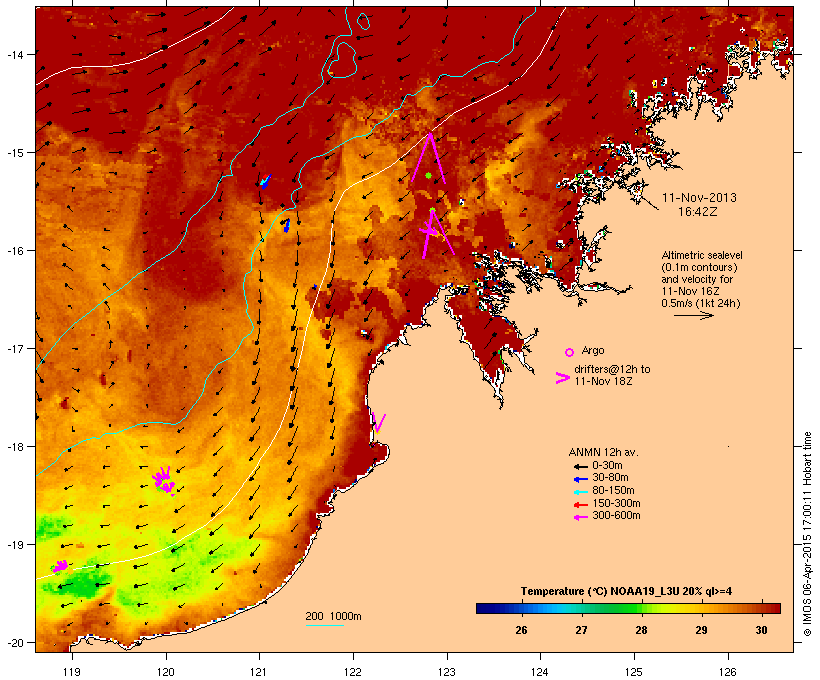Click the 200 1000m depth label

point(333,616)
